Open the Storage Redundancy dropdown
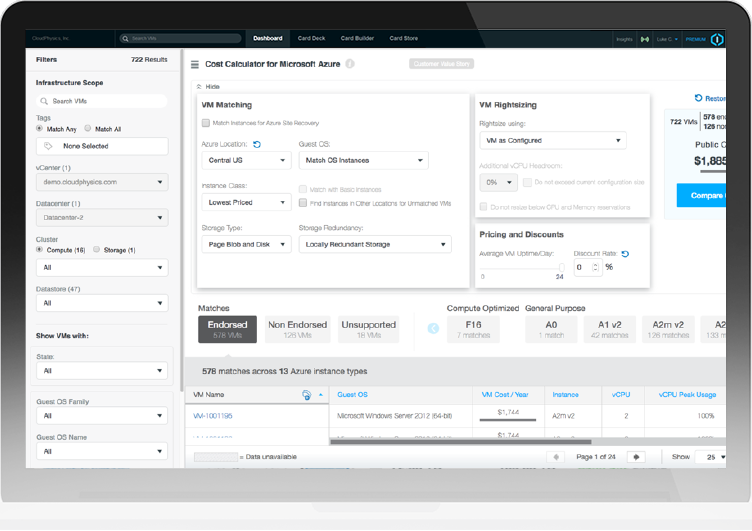Screen dimensions: 752x531 pos(374,244)
